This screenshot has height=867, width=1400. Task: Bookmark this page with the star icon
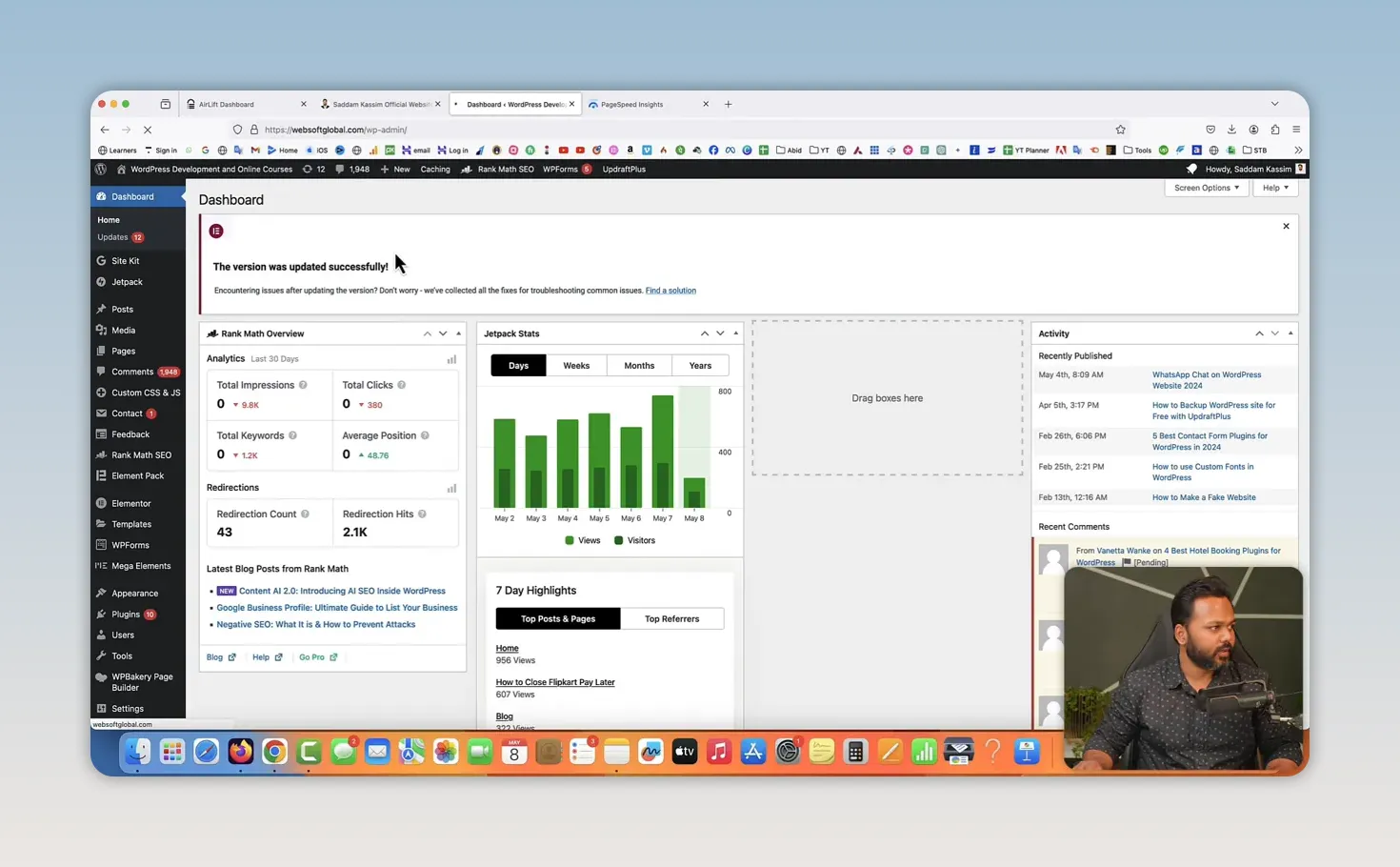click(x=1120, y=130)
